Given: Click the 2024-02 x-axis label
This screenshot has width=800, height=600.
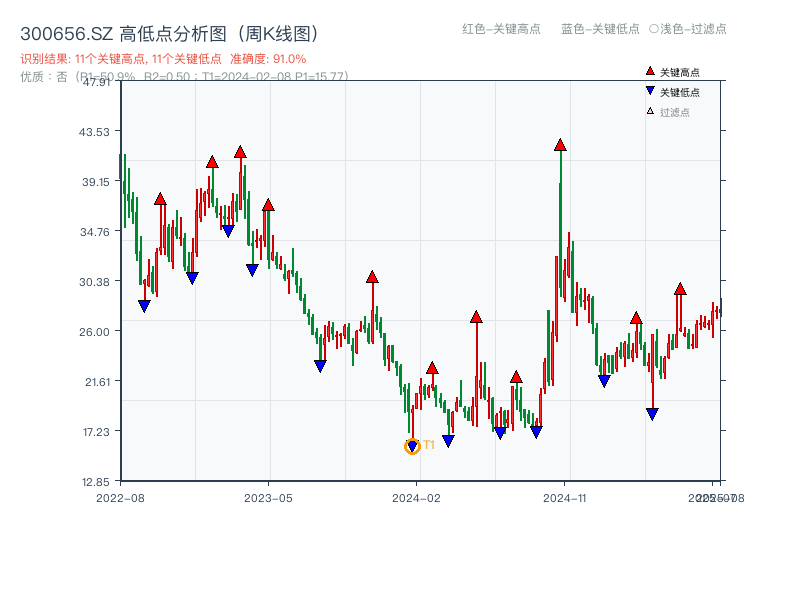Looking at the screenshot, I should [416, 498].
